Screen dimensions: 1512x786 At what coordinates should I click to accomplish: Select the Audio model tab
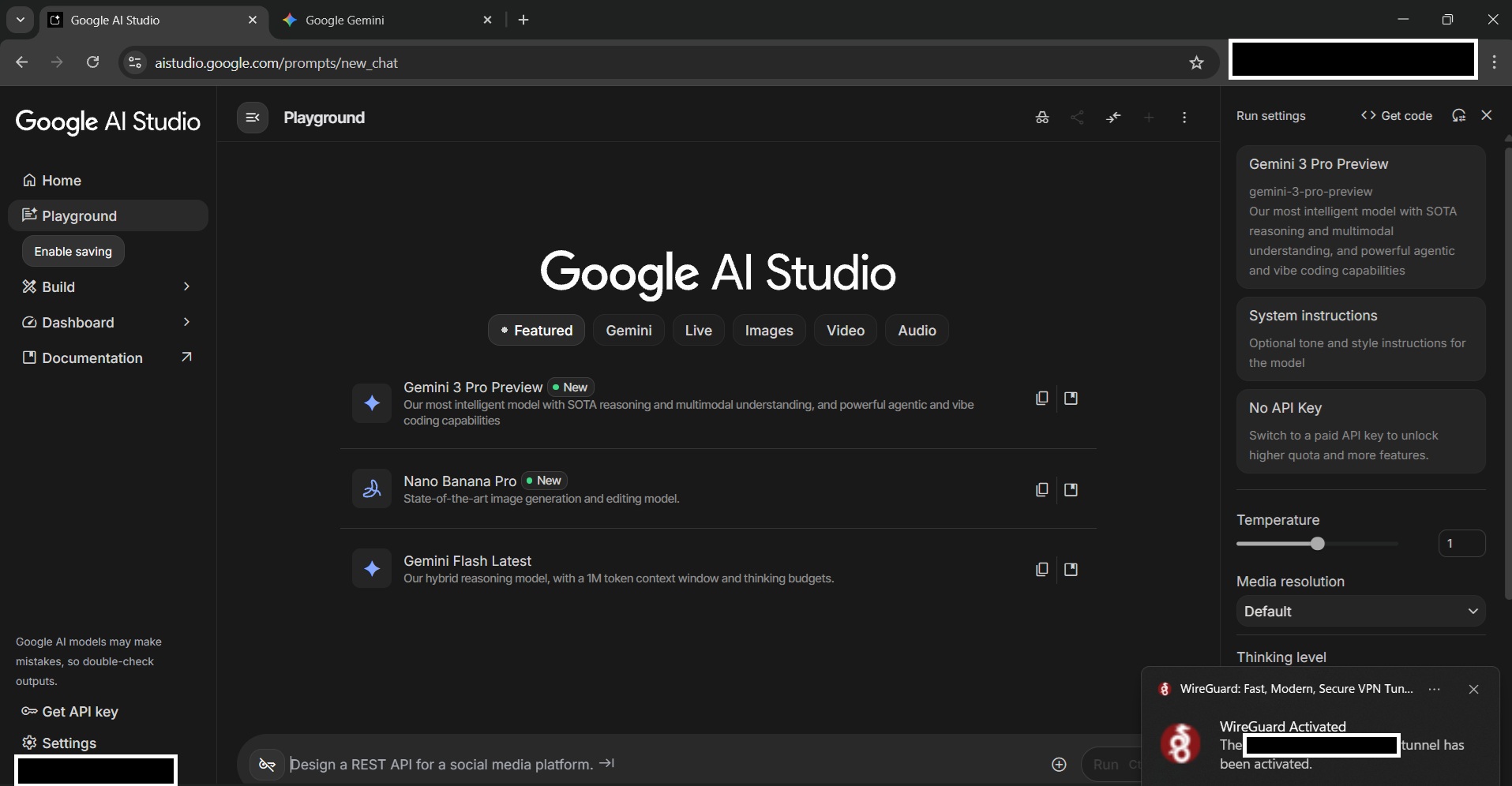(916, 331)
